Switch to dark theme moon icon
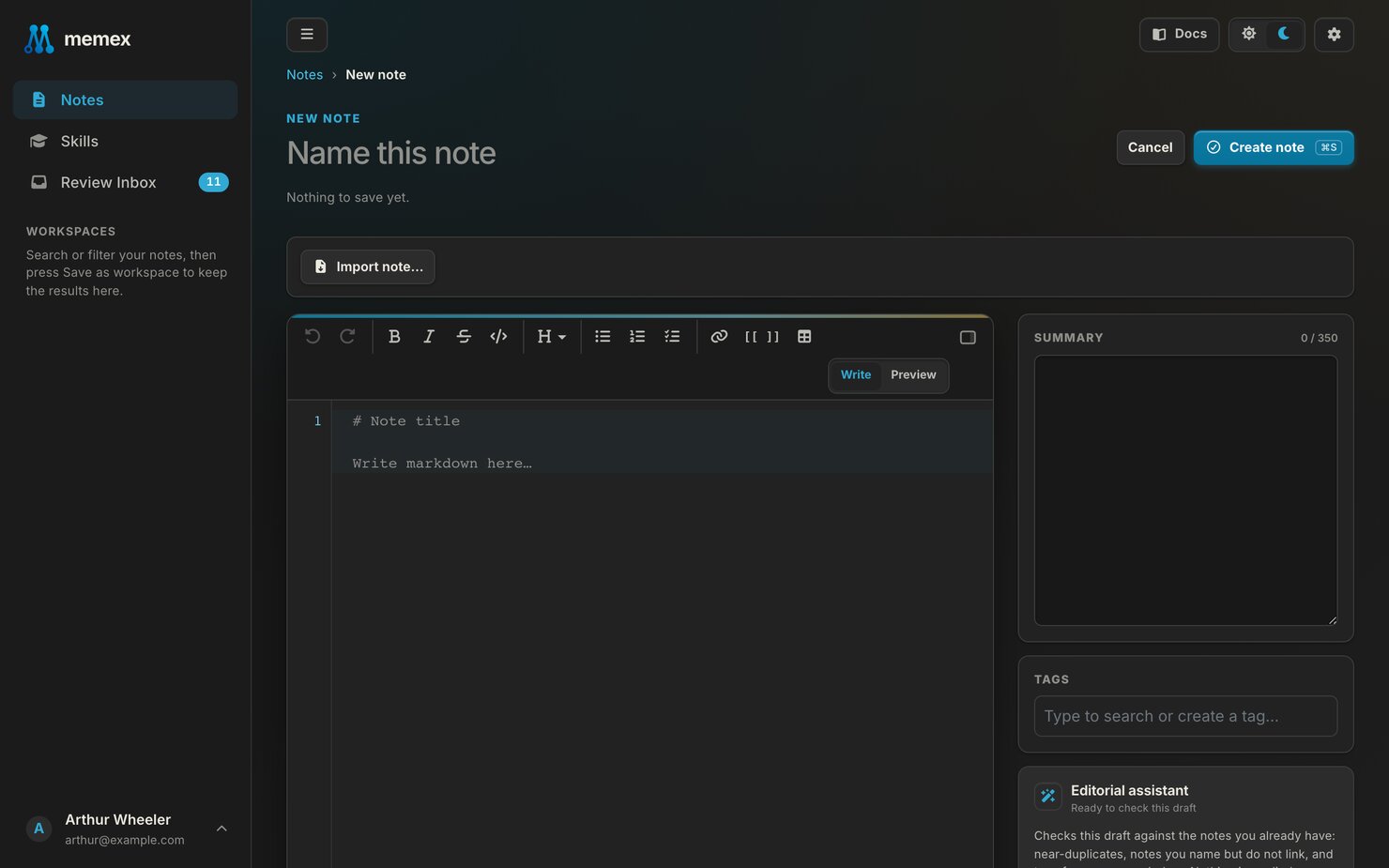Viewport: 1389px width, 868px height. [1284, 34]
